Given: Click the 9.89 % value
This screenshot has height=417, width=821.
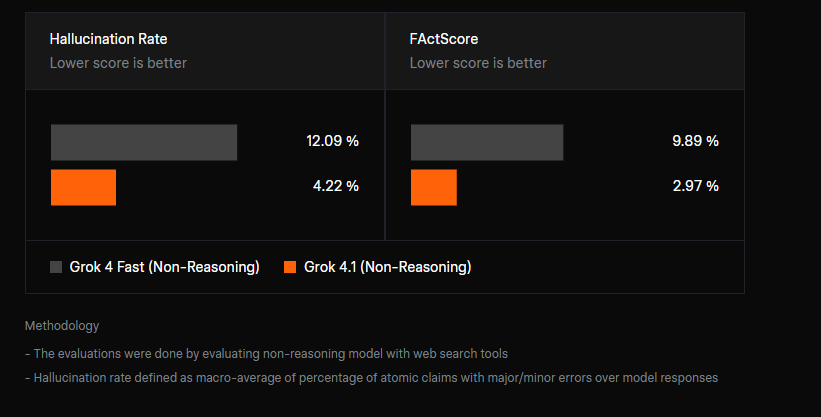Looking at the screenshot, I should click(x=695, y=141).
